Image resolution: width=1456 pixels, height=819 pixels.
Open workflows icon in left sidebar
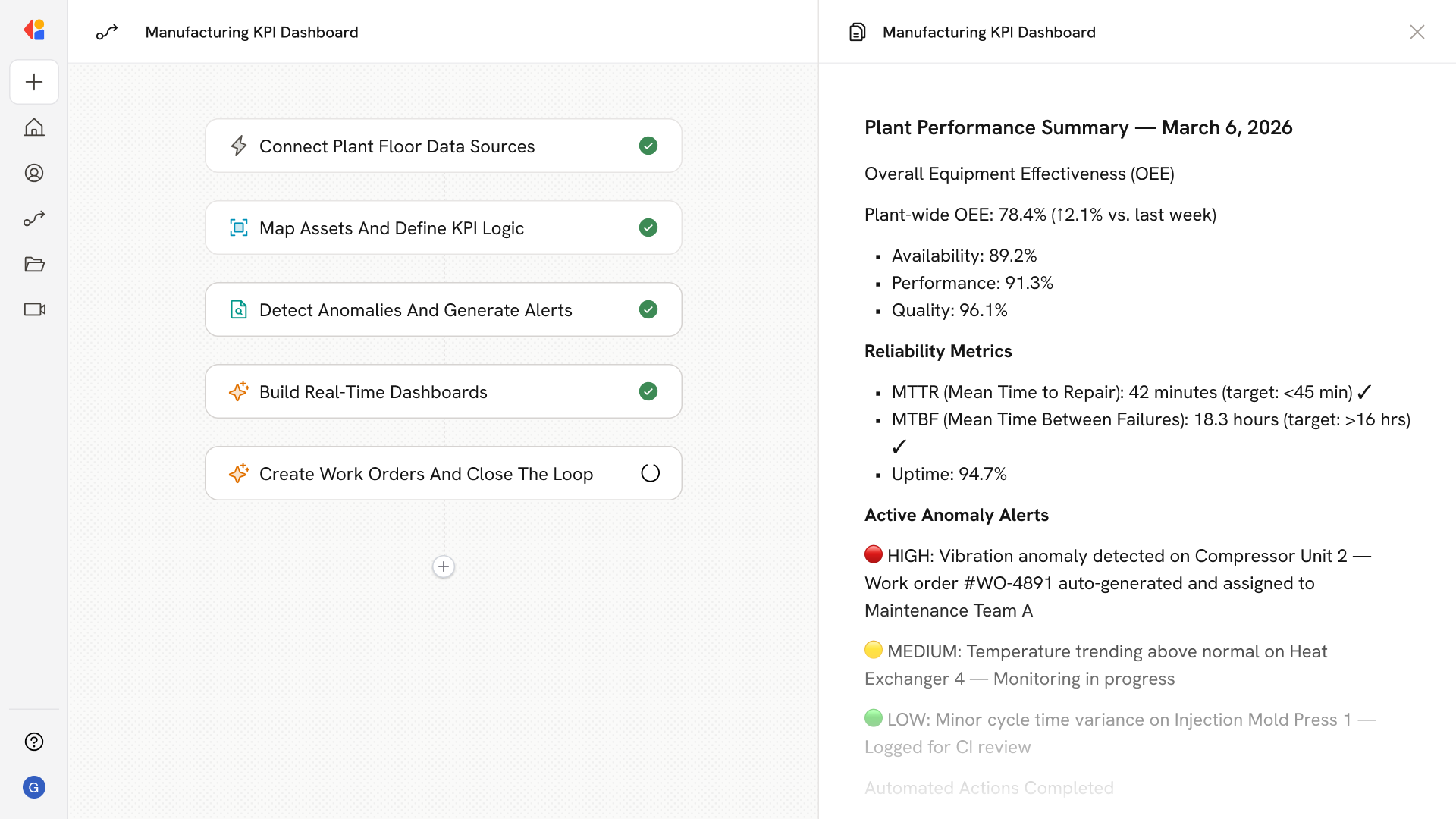point(34,218)
